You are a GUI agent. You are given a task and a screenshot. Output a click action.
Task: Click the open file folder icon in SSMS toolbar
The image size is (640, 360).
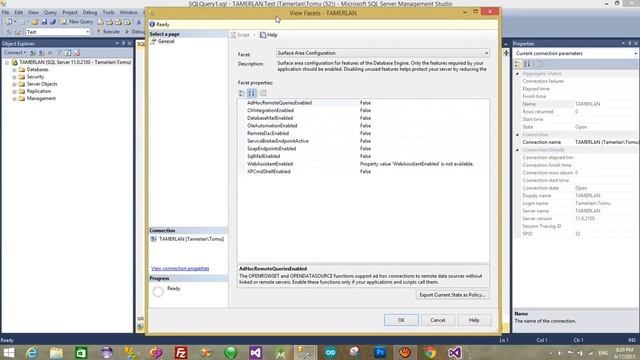[35, 22]
